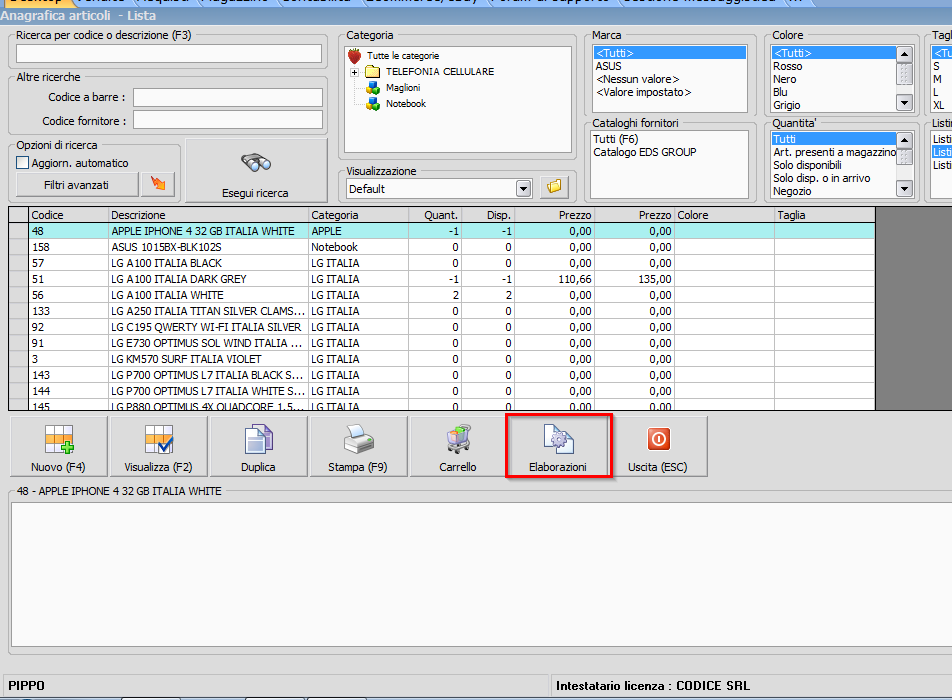Select Grigio in the Colore list
This screenshot has height=700, width=952.
click(x=834, y=106)
